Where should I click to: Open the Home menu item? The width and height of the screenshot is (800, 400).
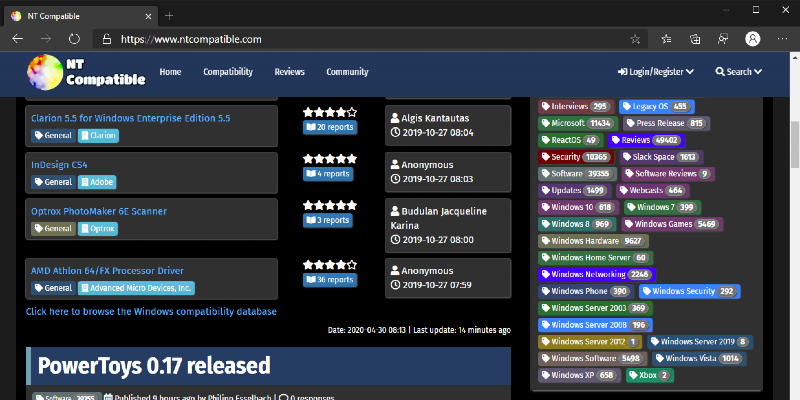coord(170,72)
